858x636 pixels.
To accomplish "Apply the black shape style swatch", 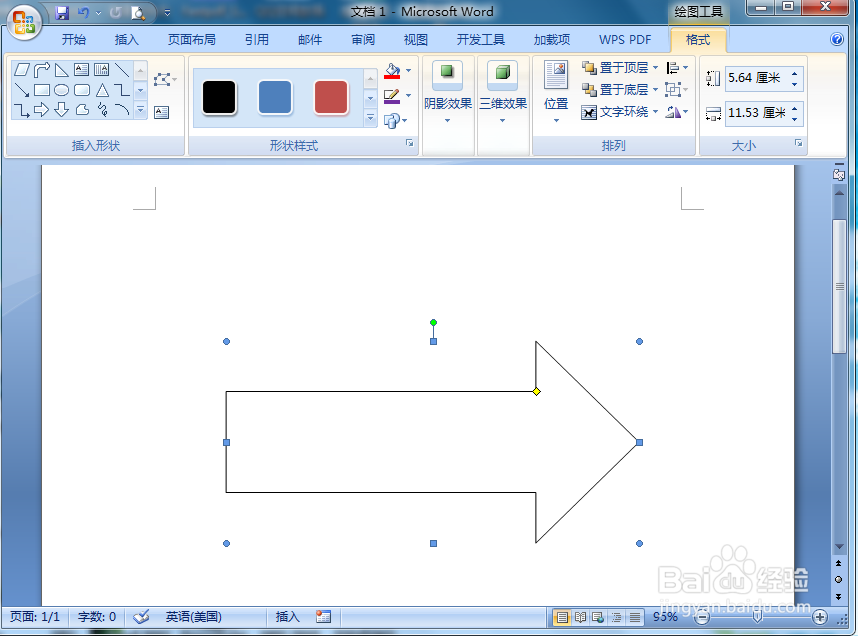I will tap(219, 97).
